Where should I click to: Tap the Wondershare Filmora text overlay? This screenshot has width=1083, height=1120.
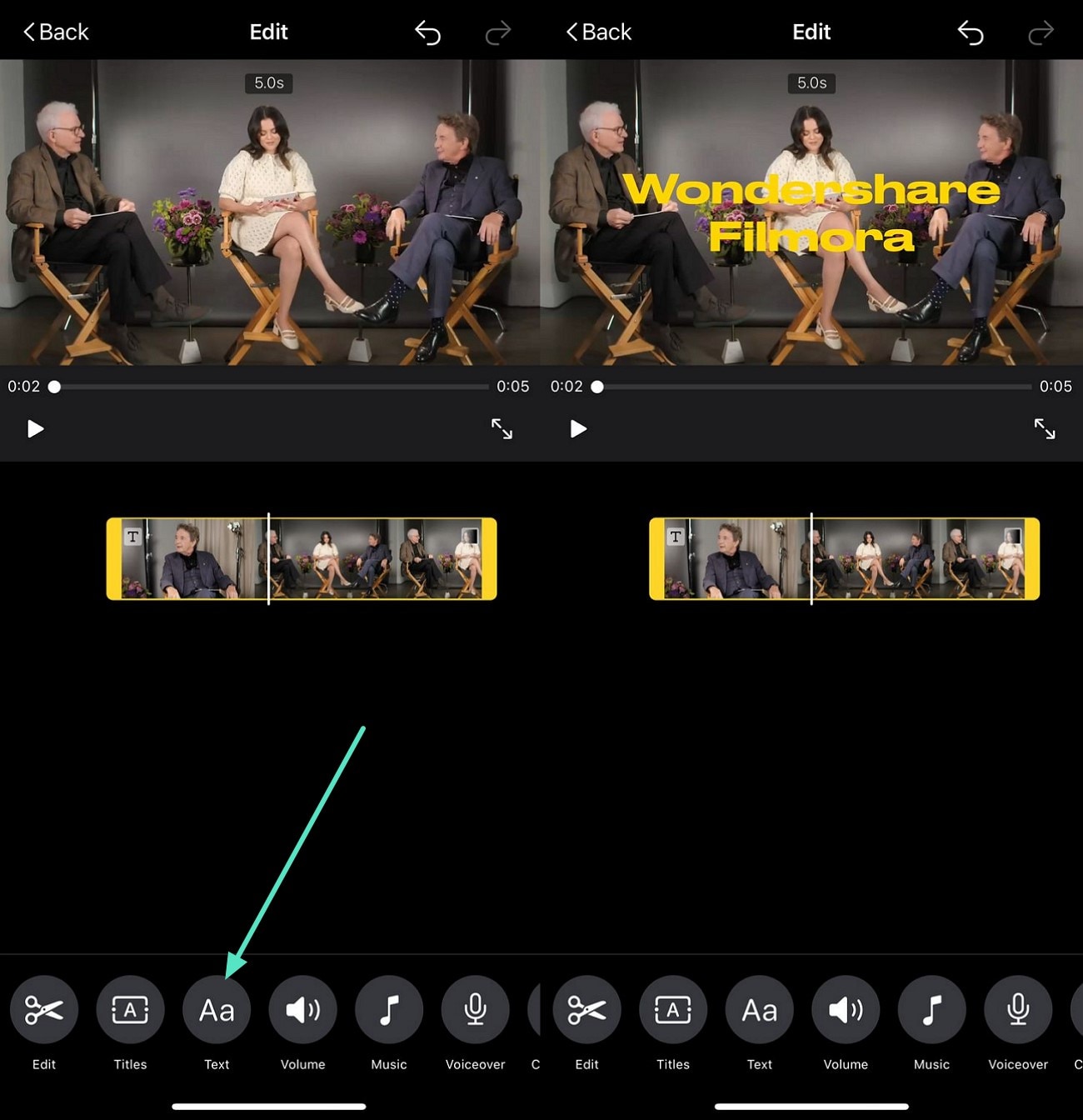811,212
